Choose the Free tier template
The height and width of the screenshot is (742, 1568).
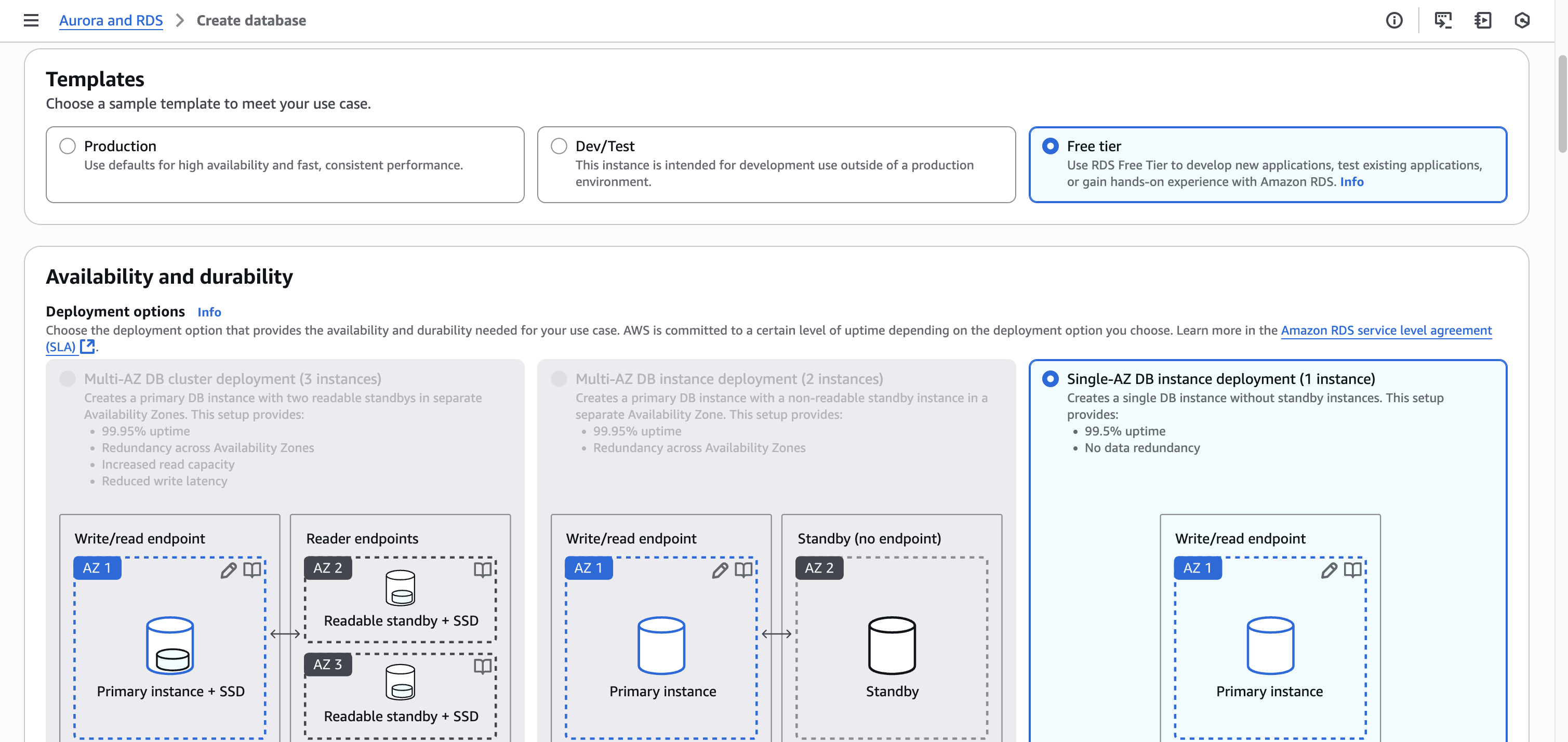(x=1050, y=146)
